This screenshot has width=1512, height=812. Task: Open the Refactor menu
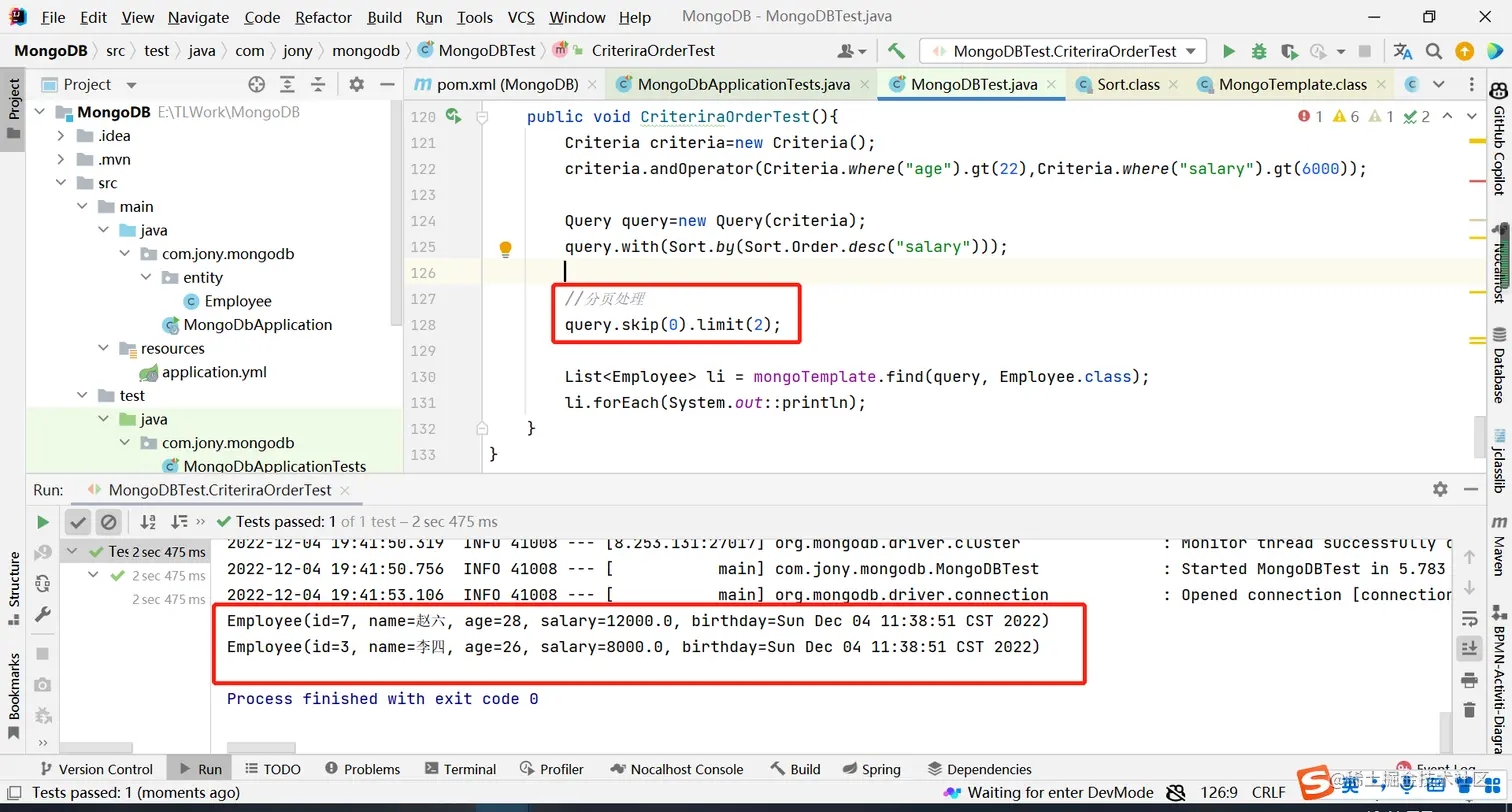pos(324,17)
